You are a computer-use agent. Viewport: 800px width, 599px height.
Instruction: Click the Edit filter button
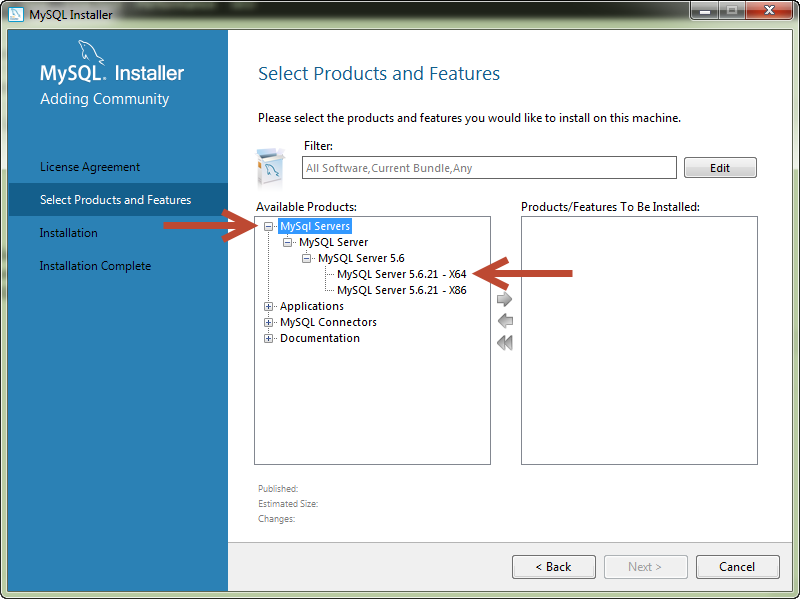click(x=720, y=168)
